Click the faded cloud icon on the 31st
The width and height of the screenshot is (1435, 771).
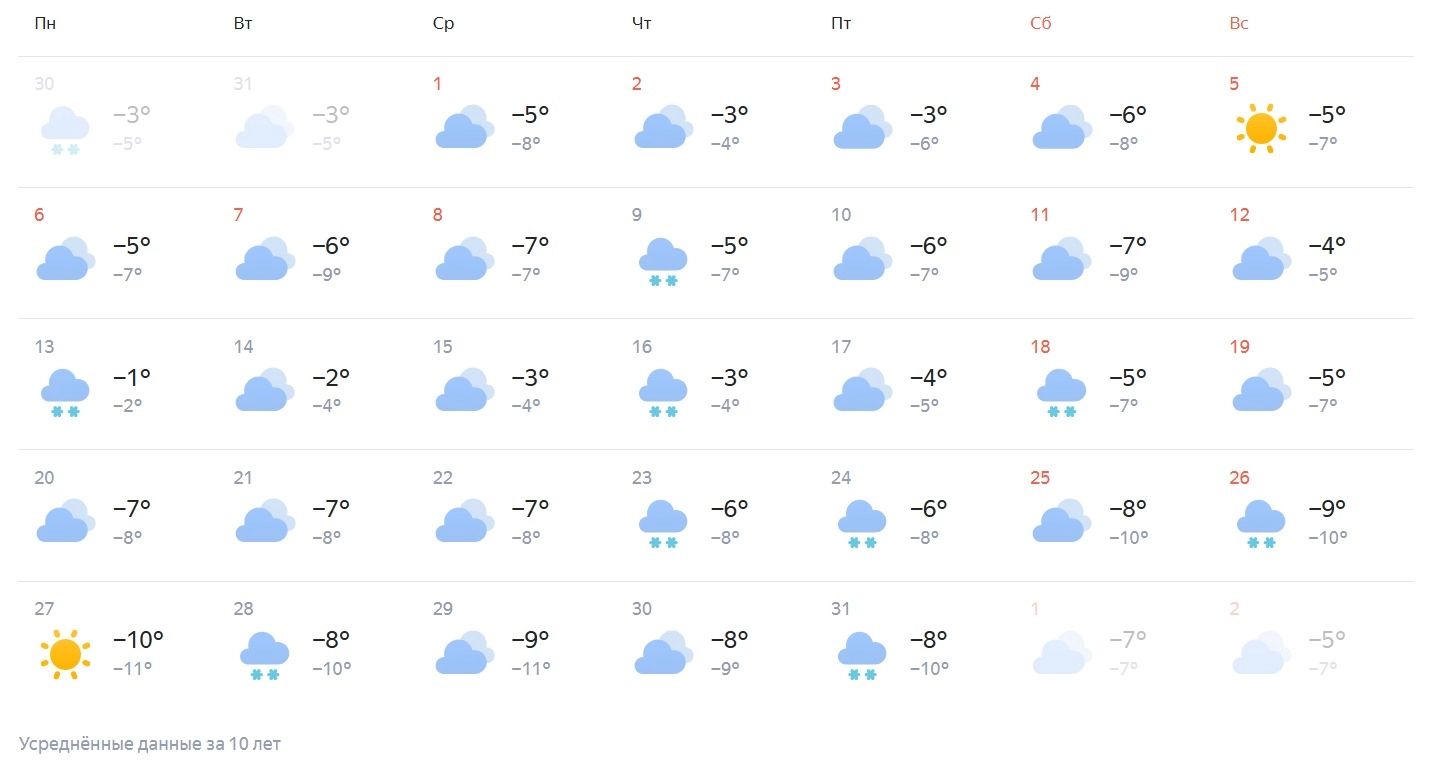point(264,129)
